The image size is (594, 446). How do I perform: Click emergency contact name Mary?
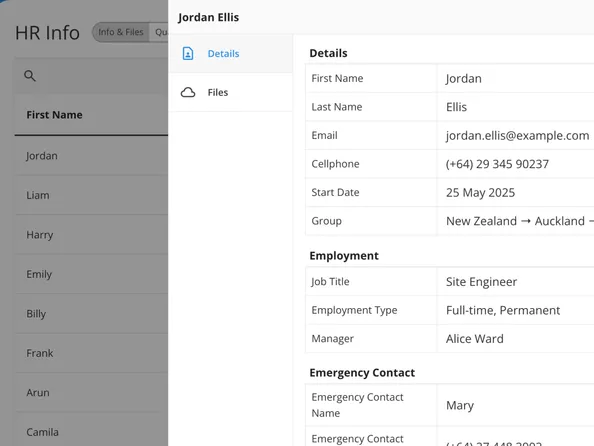pos(460,405)
